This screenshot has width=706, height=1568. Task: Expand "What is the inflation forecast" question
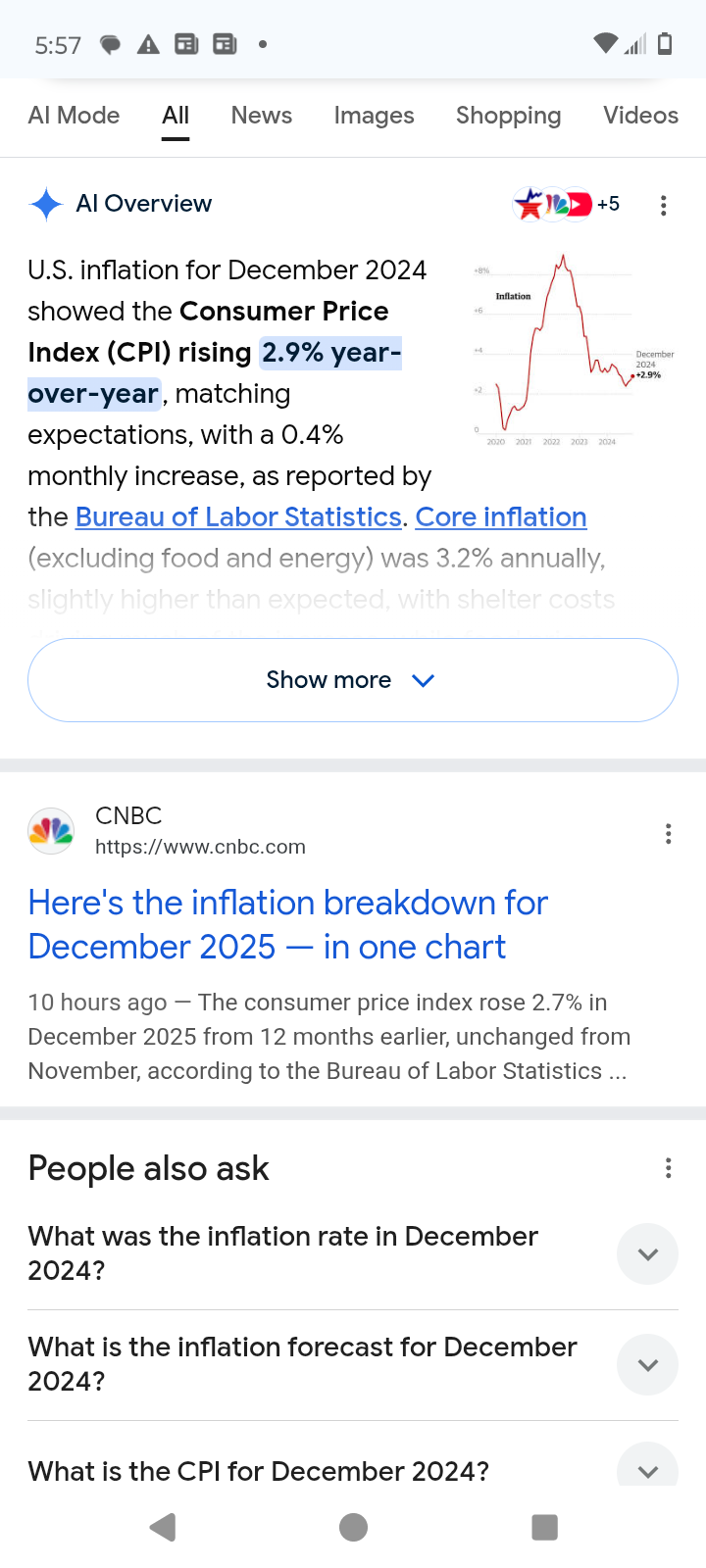coord(647,1364)
